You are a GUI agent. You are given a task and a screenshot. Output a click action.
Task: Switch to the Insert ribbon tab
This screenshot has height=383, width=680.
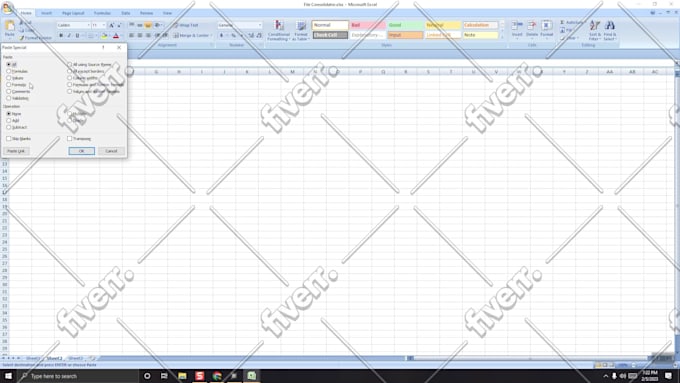(46, 13)
